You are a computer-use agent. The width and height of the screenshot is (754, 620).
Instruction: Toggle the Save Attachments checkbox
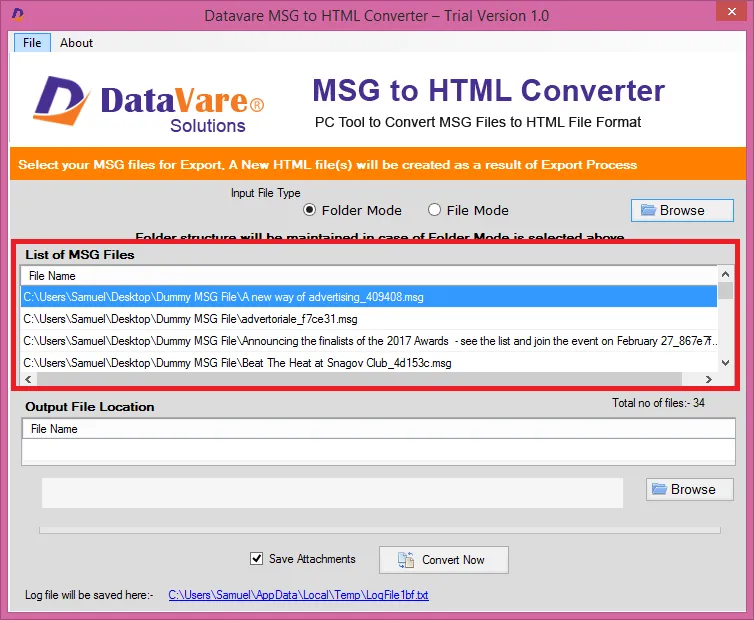[x=256, y=558]
